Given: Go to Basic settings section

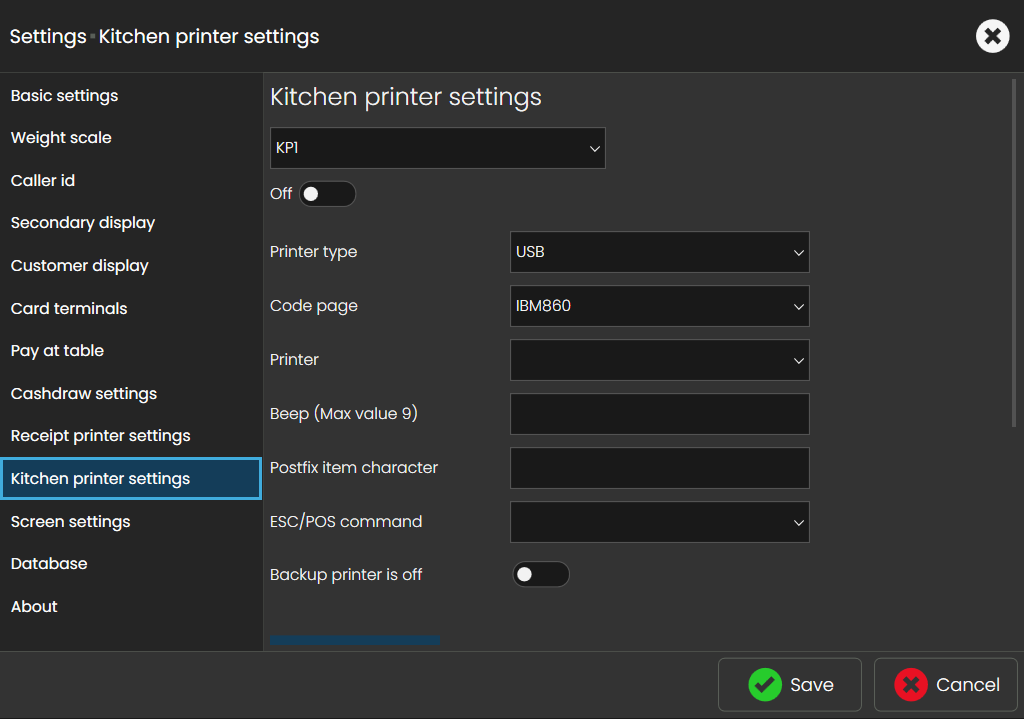Looking at the screenshot, I should point(64,96).
